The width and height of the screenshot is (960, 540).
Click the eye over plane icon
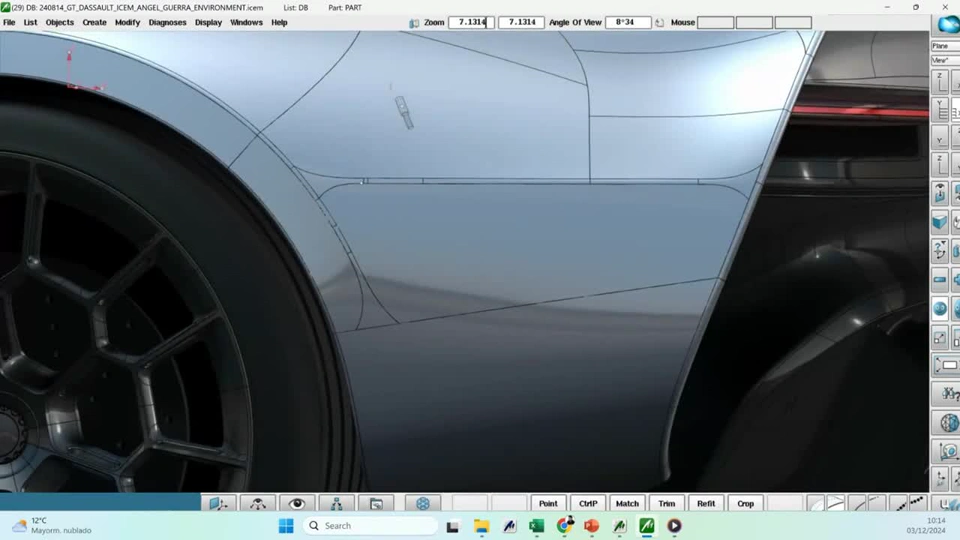pos(940,193)
